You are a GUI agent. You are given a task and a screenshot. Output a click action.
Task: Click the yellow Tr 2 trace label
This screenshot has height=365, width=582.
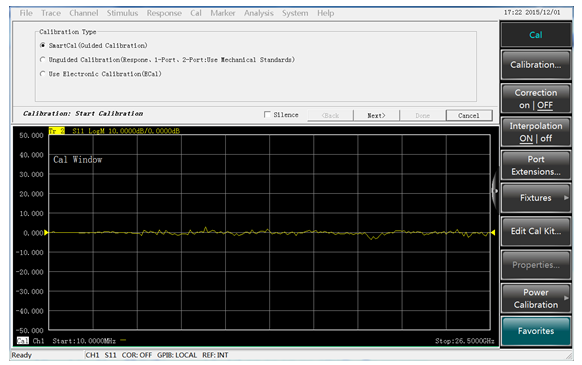pos(57,131)
